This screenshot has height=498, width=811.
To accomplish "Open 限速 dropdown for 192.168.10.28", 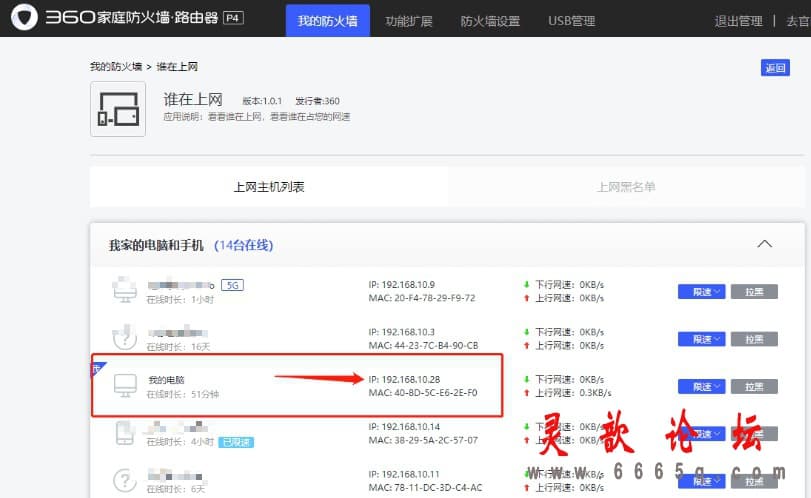I will [701, 387].
